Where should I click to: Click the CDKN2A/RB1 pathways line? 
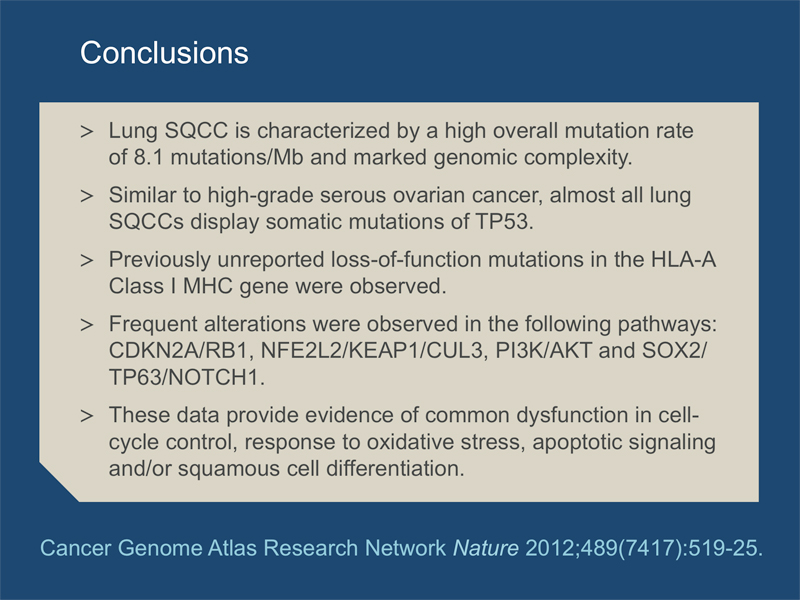coord(408,351)
